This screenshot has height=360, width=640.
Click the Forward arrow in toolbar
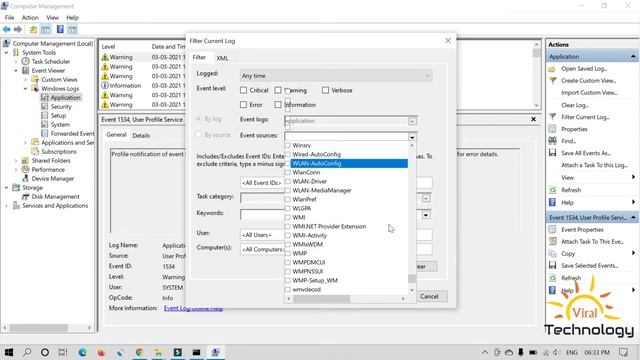click(18, 29)
